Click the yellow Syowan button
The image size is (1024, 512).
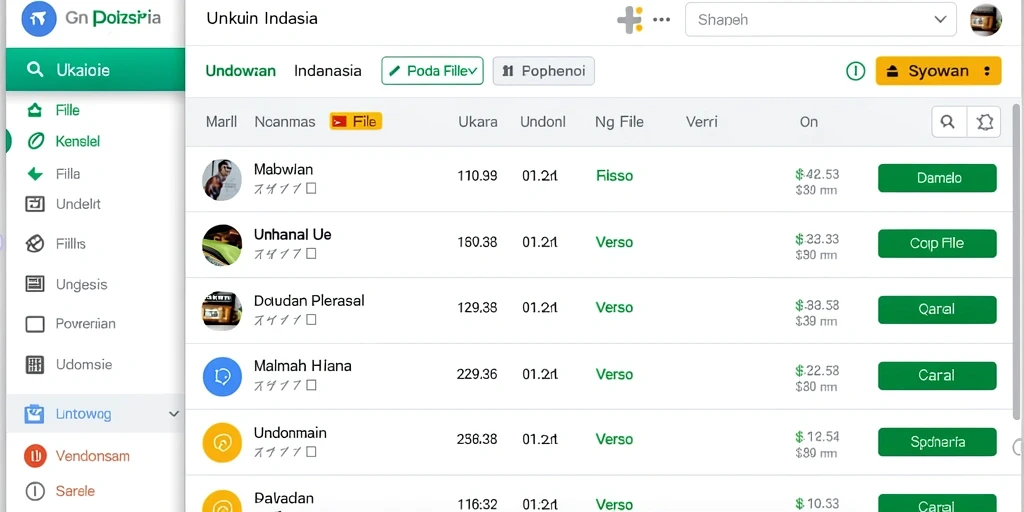[x=938, y=71]
